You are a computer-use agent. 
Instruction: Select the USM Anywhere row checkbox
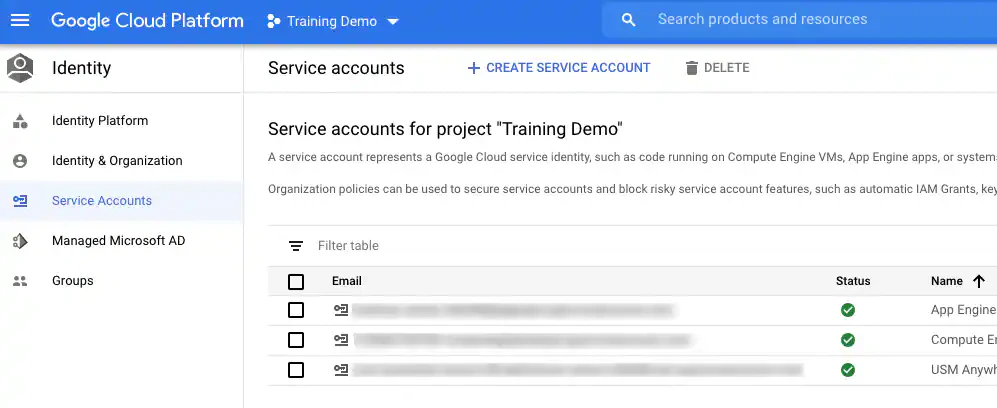coord(296,370)
